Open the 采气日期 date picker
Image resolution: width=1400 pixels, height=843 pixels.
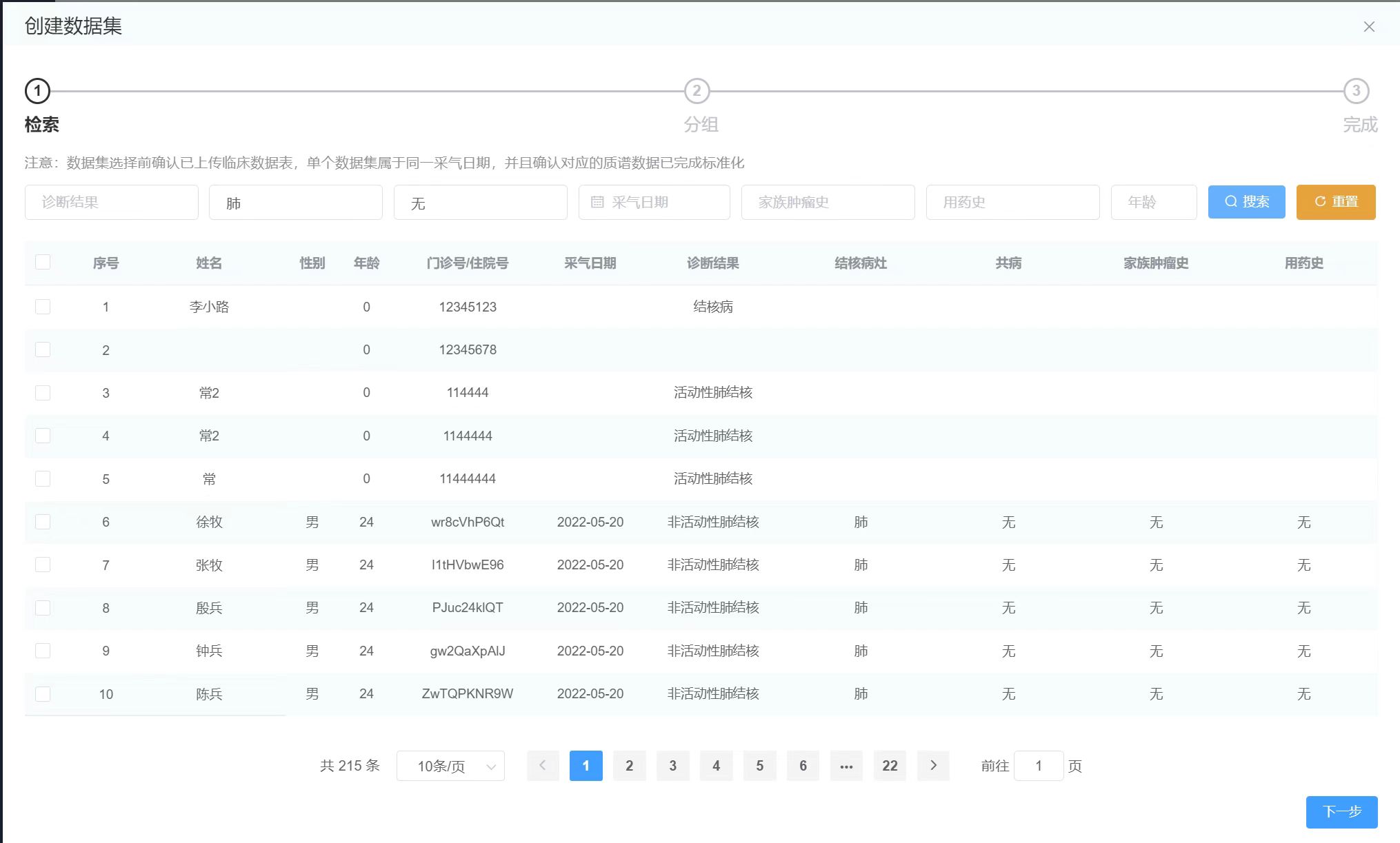click(654, 202)
